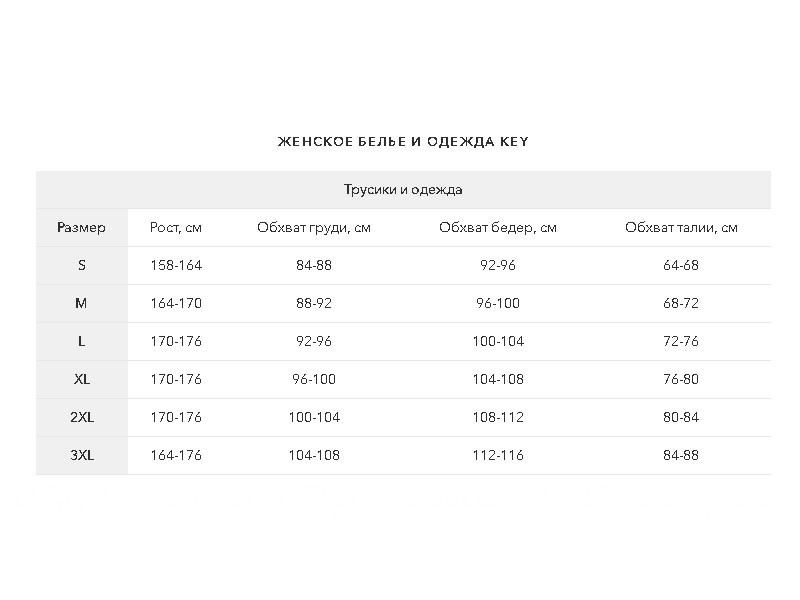Select the waist value 64-68

pyautogui.click(x=681, y=265)
